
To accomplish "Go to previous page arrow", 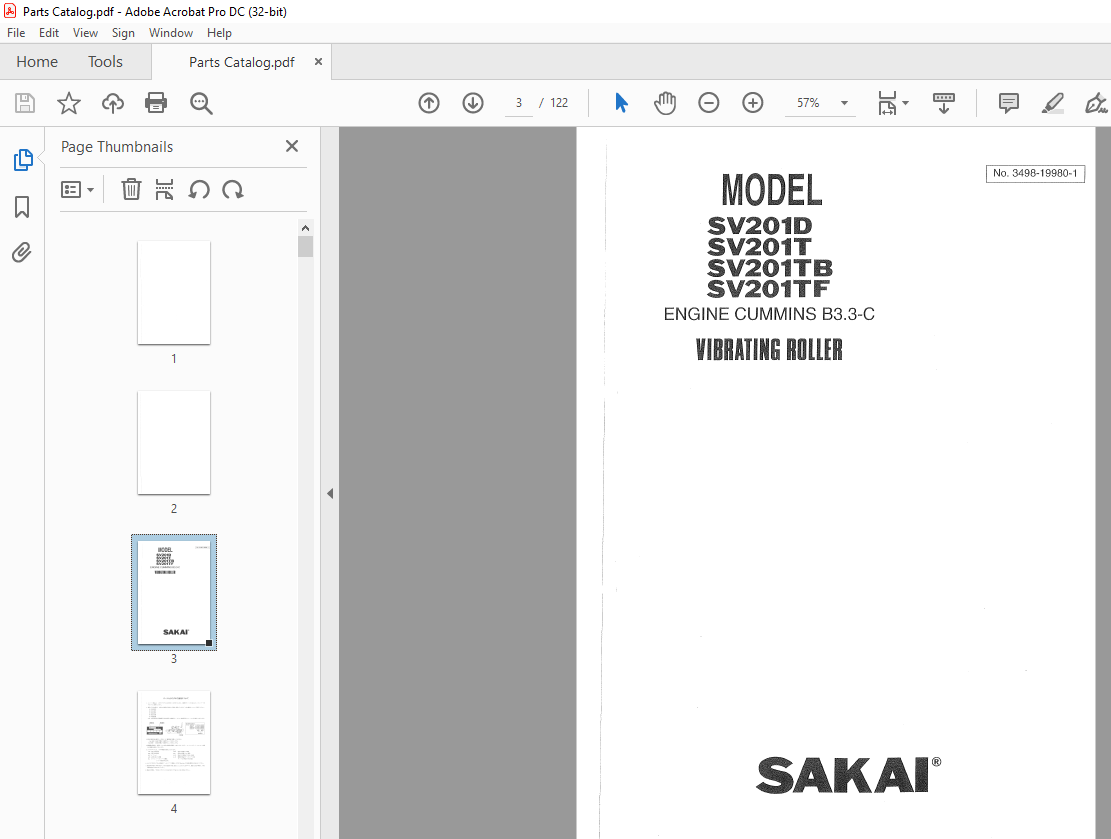I will [x=429, y=103].
